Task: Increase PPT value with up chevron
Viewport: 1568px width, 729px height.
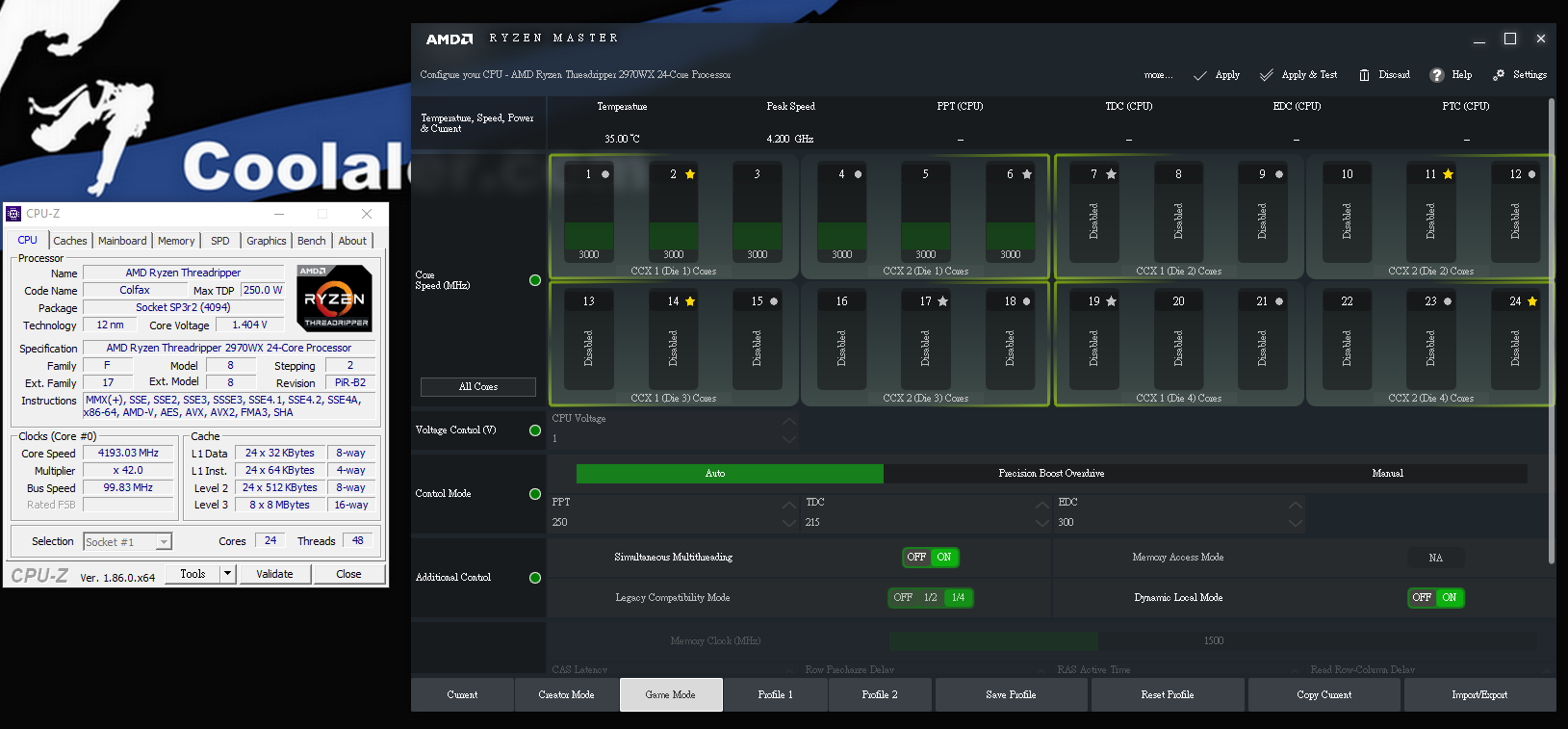Action: (789, 505)
